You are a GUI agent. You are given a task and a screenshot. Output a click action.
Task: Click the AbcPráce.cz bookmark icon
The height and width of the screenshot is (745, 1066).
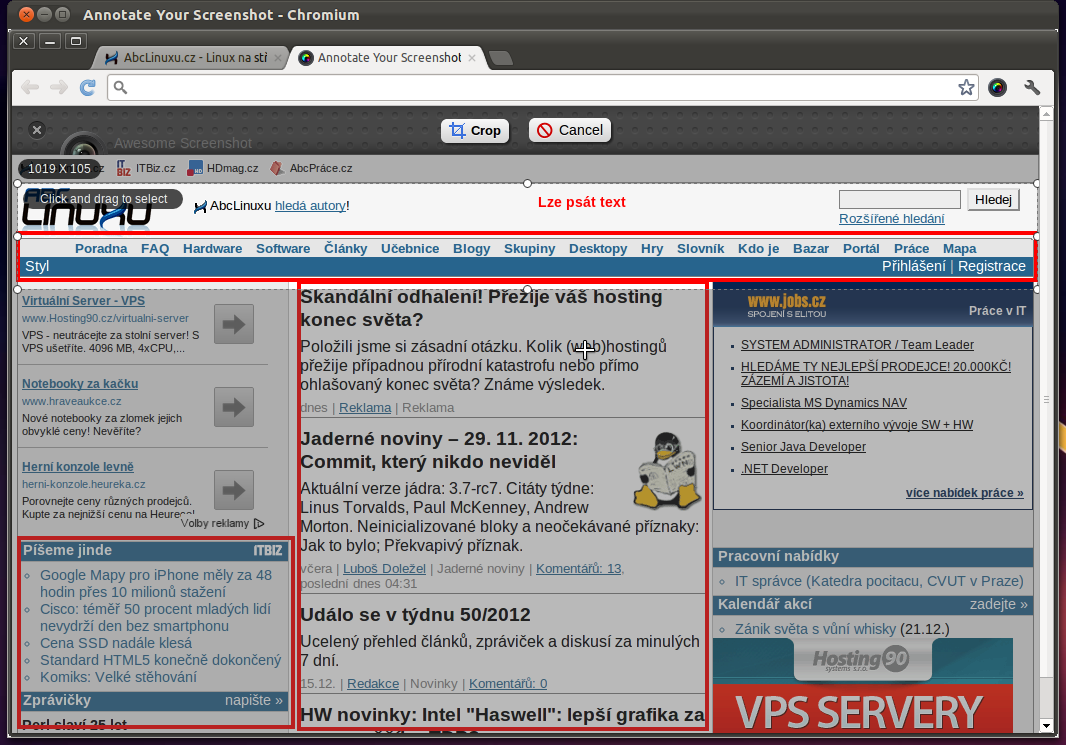[x=277, y=168]
